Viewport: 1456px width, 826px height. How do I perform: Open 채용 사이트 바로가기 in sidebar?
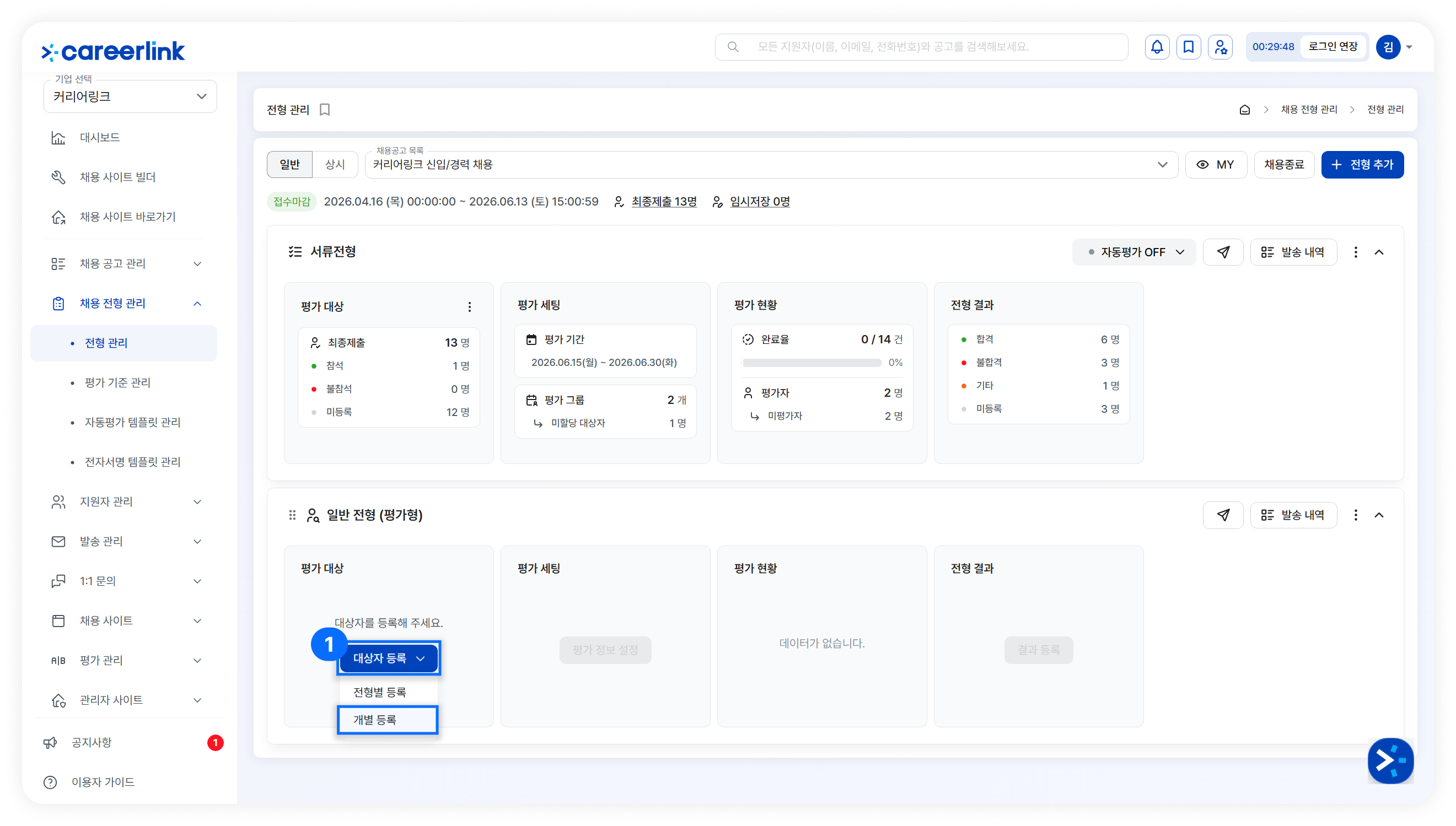[x=125, y=217]
